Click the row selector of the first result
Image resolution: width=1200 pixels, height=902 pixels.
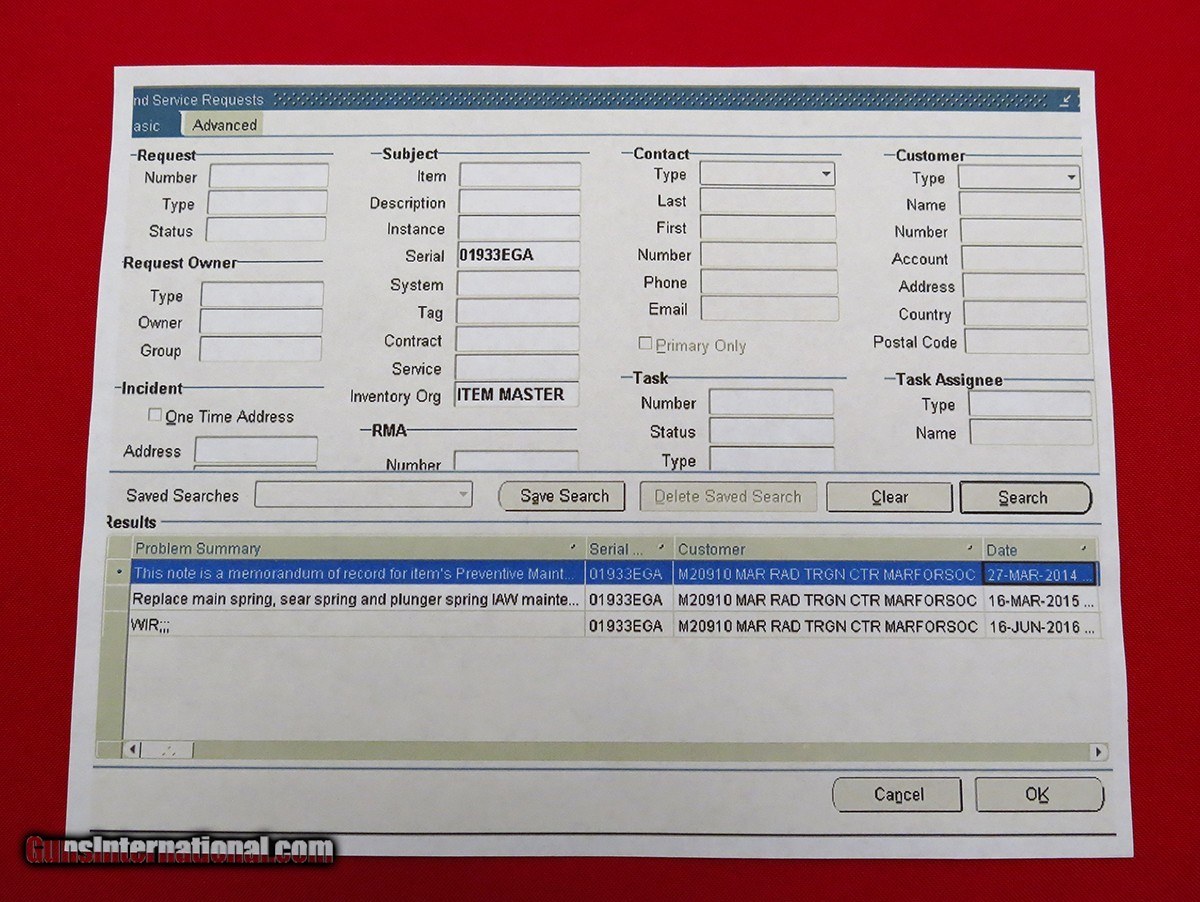(119, 573)
